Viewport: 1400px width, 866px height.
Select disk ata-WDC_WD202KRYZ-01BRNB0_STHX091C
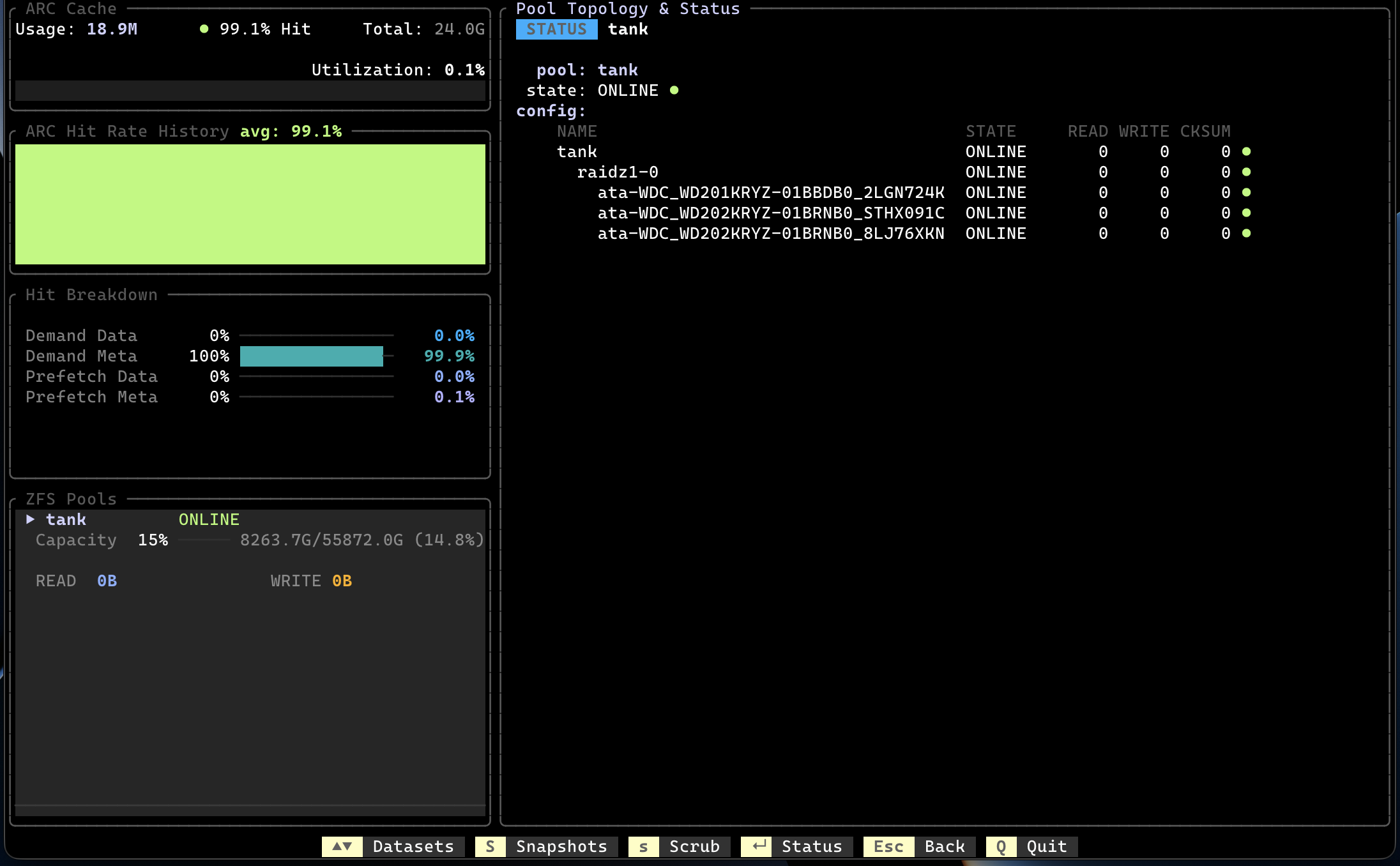coord(771,213)
